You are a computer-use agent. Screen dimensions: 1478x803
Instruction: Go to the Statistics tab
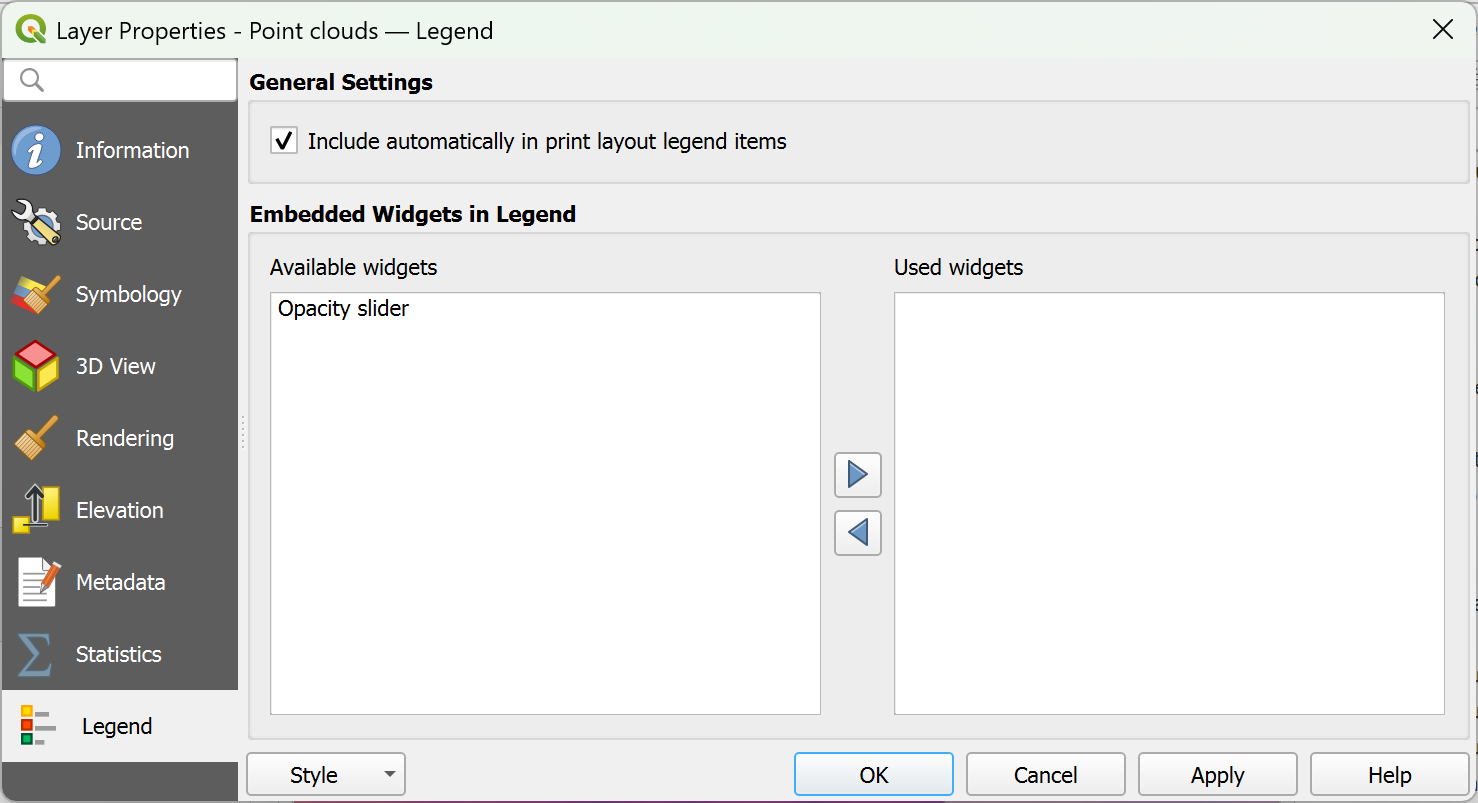click(118, 653)
